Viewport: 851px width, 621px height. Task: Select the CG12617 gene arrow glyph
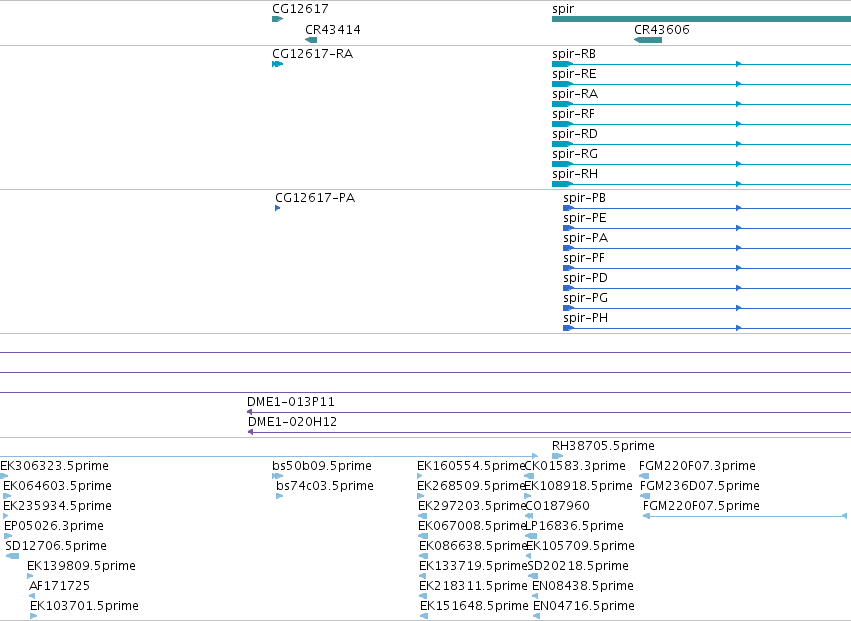(277, 19)
